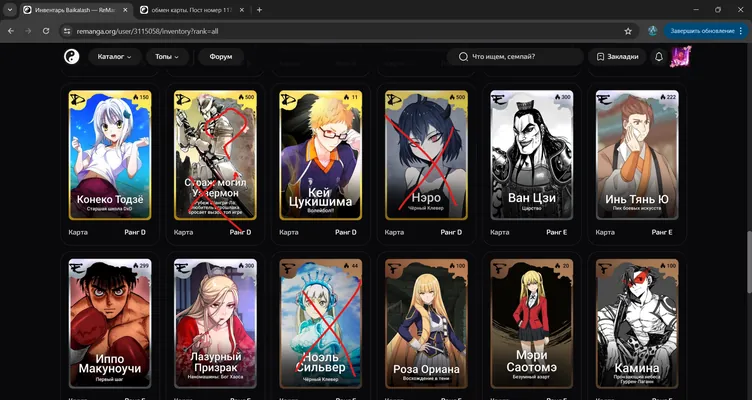Click Завершить обновление button
The height and width of the screenshot is (400, 752).
coord(703,31)
